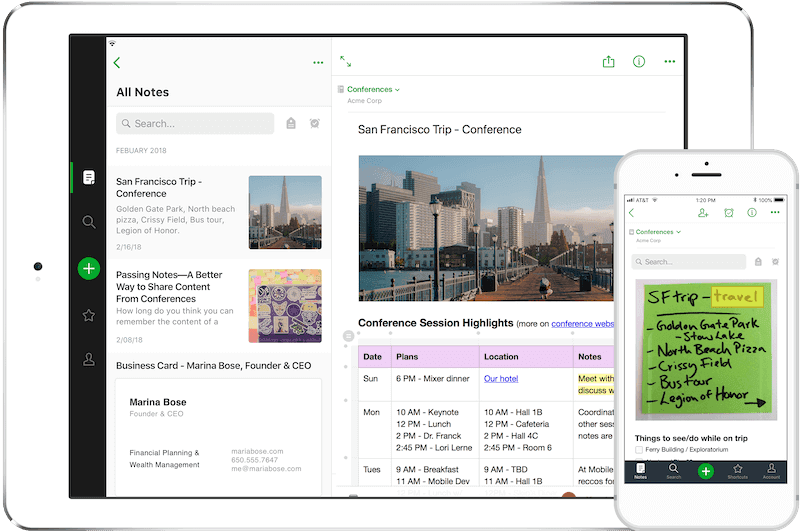This screenshot has height=531, width=800.
Task: Open the Notes icon in iPad sidebar
Action: pyautogui.click(x=89, y=178)
